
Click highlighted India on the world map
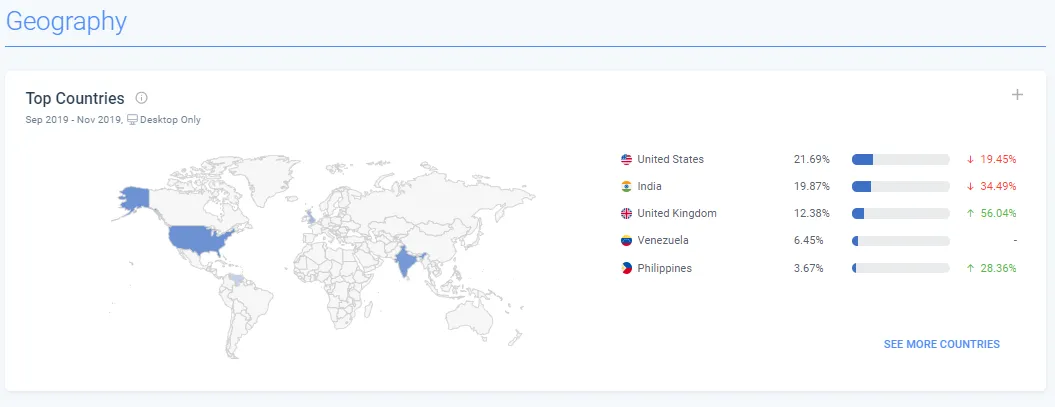coord(406,262)
